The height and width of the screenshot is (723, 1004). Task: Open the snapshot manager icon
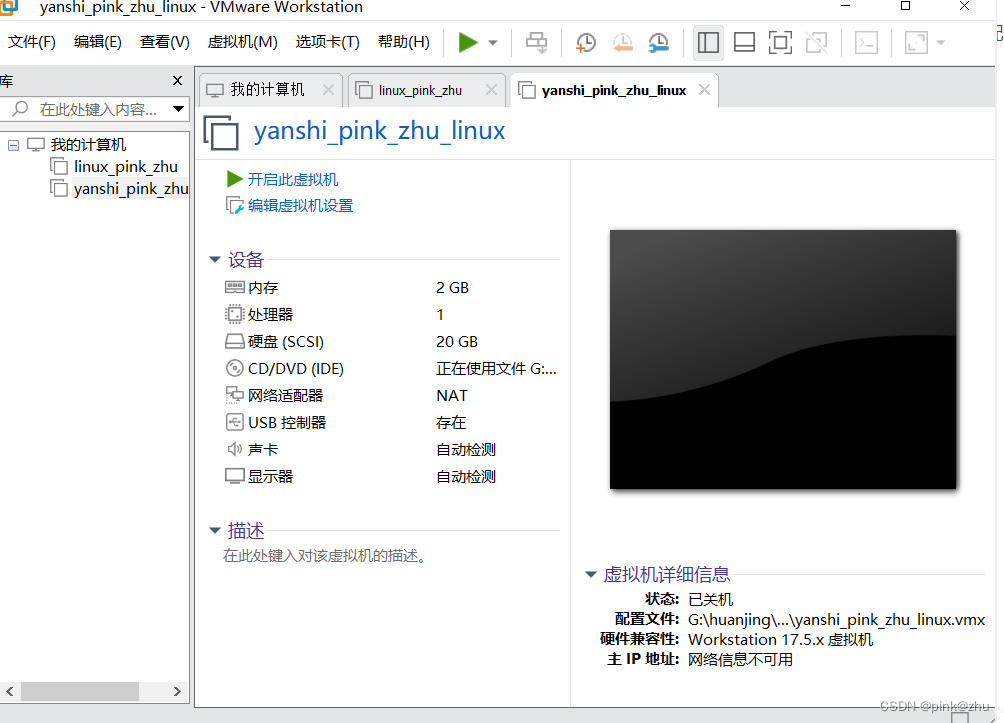(658, 43)
